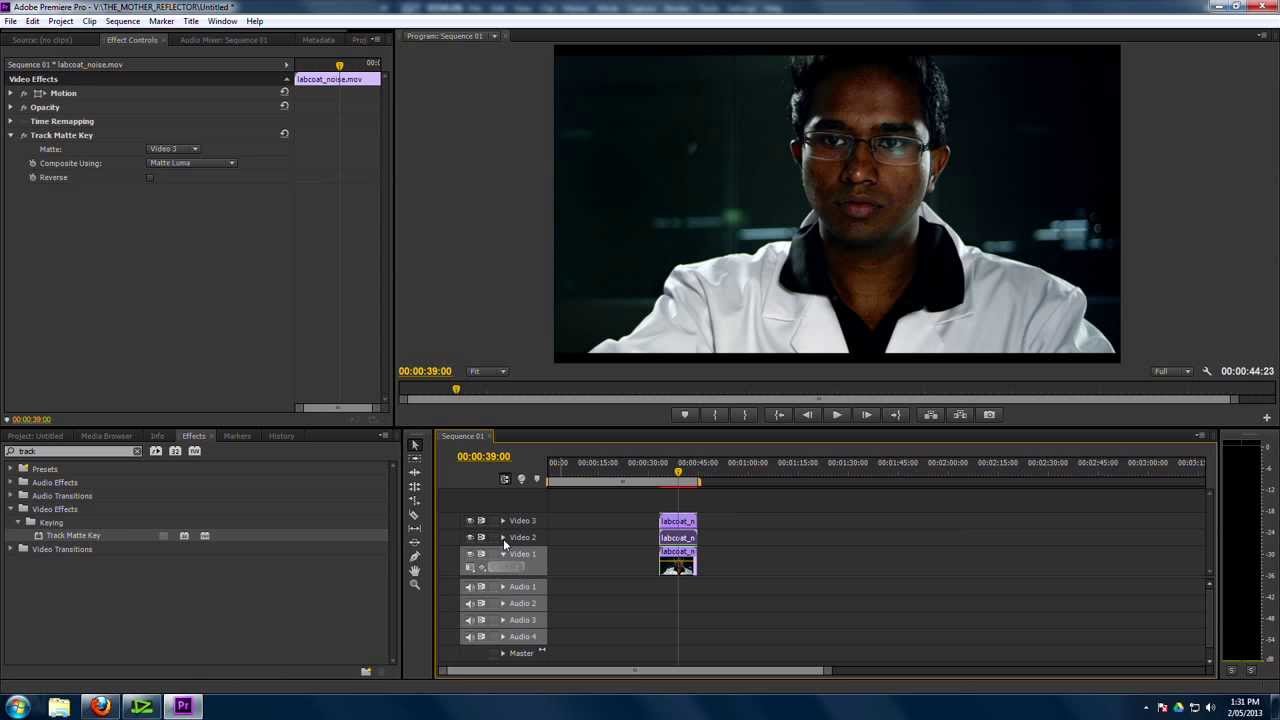This screenshot has width=1280, height=720.
Task: Filter effects by YUV Effects icon
Action: pos(195,451)
